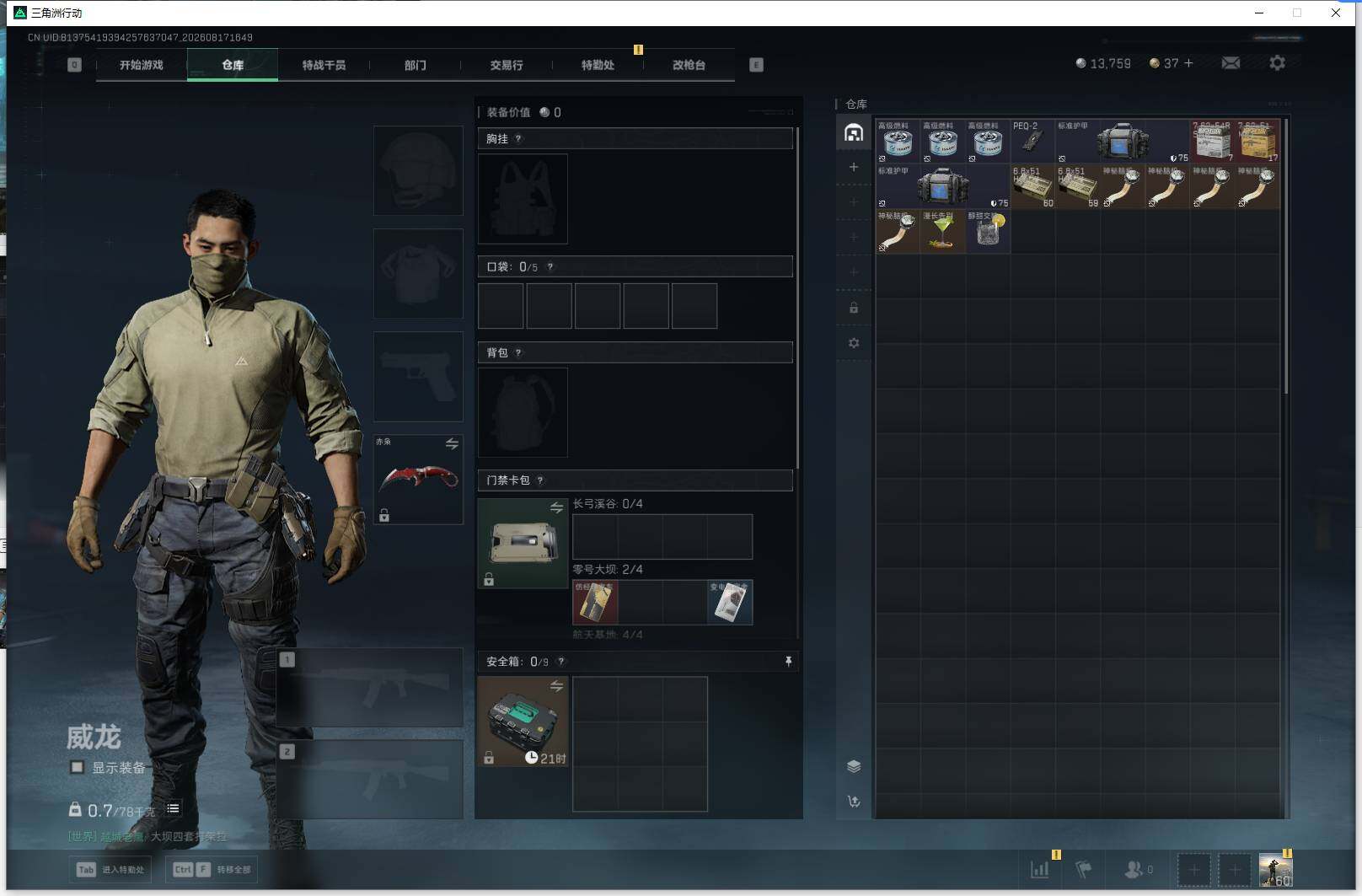Toggle the 显示装备 checkbox

(78, 767)
